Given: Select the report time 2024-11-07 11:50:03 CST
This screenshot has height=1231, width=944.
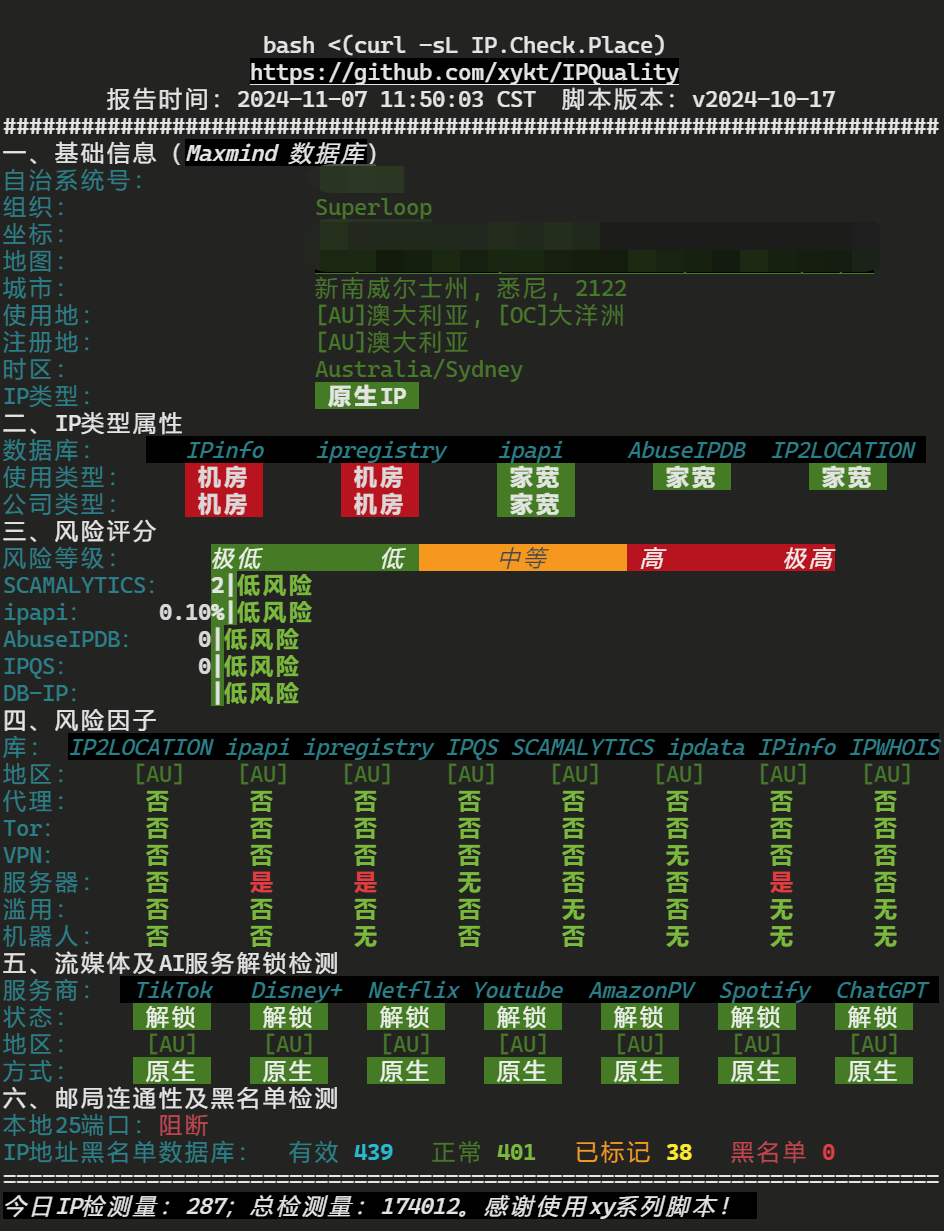Looking at the screenshot, I should point(386,99).
